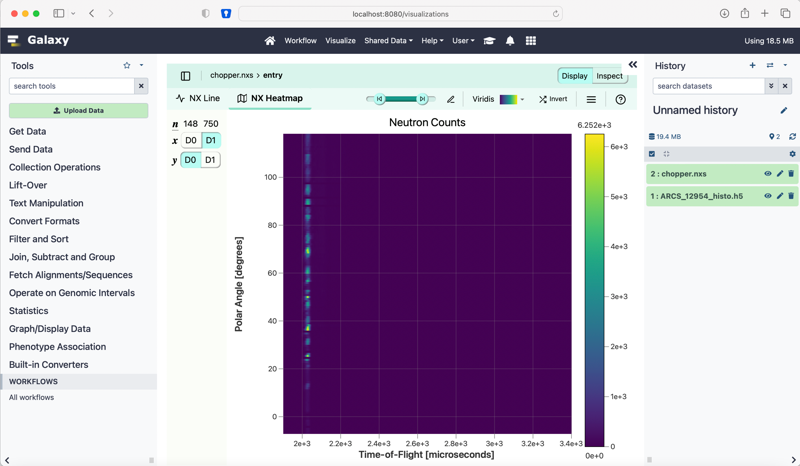The height and width of the screenshot is (466, 800).
Task: Expand the Shared Data menu
Action: pyautogui.click(x=388, y=41)
